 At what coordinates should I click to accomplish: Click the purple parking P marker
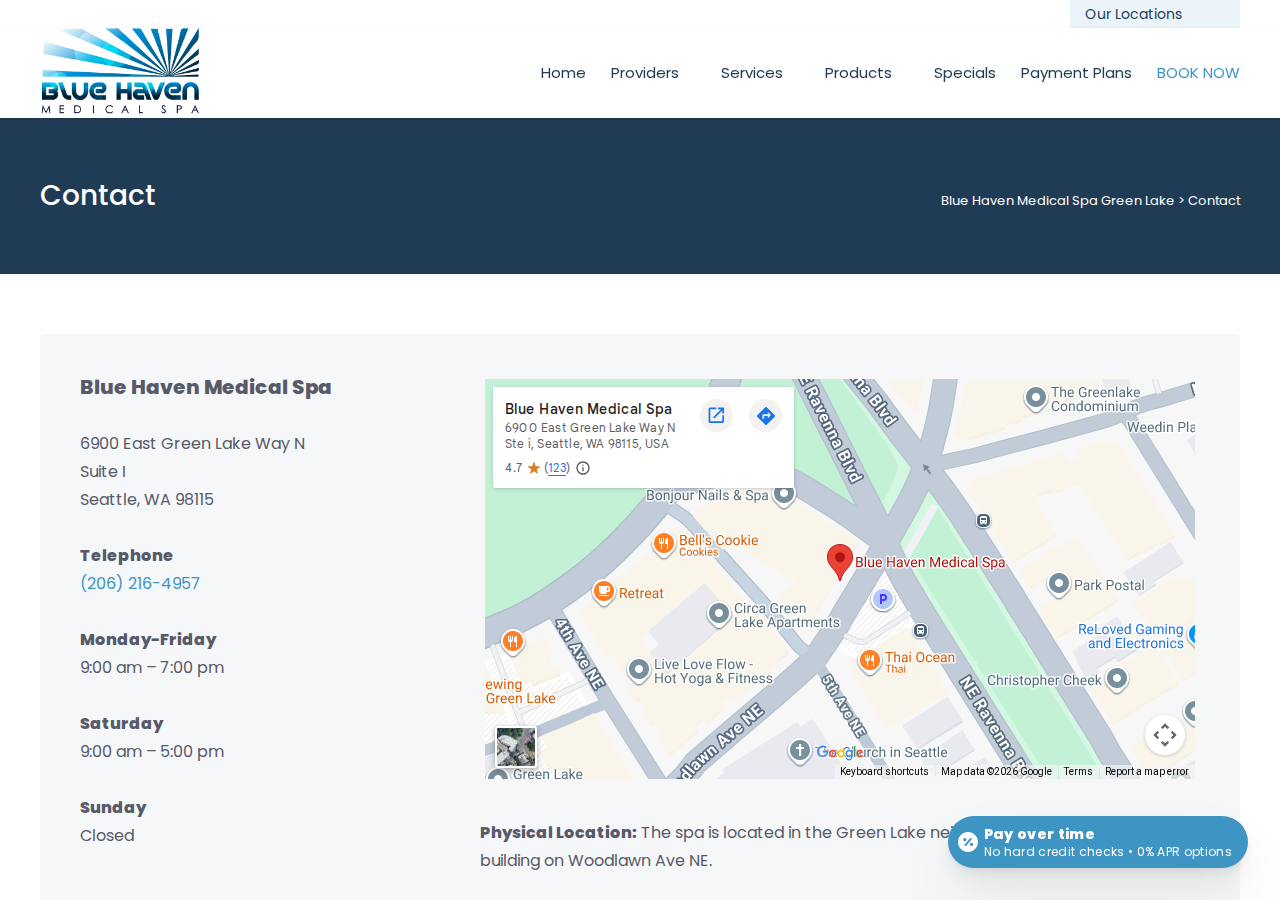click(x=882, y=599)
